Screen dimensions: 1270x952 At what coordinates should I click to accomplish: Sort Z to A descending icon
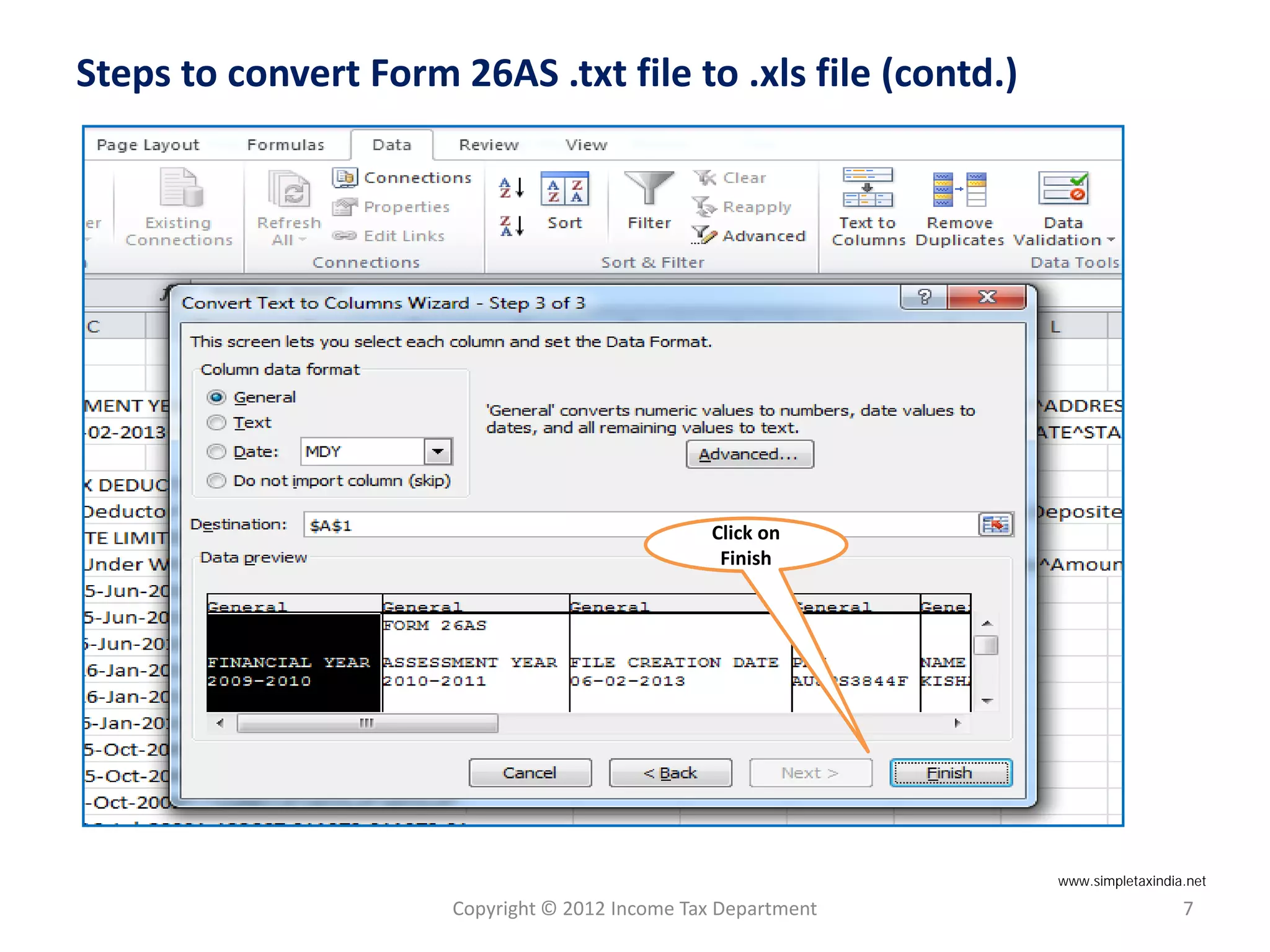[512, 226]
